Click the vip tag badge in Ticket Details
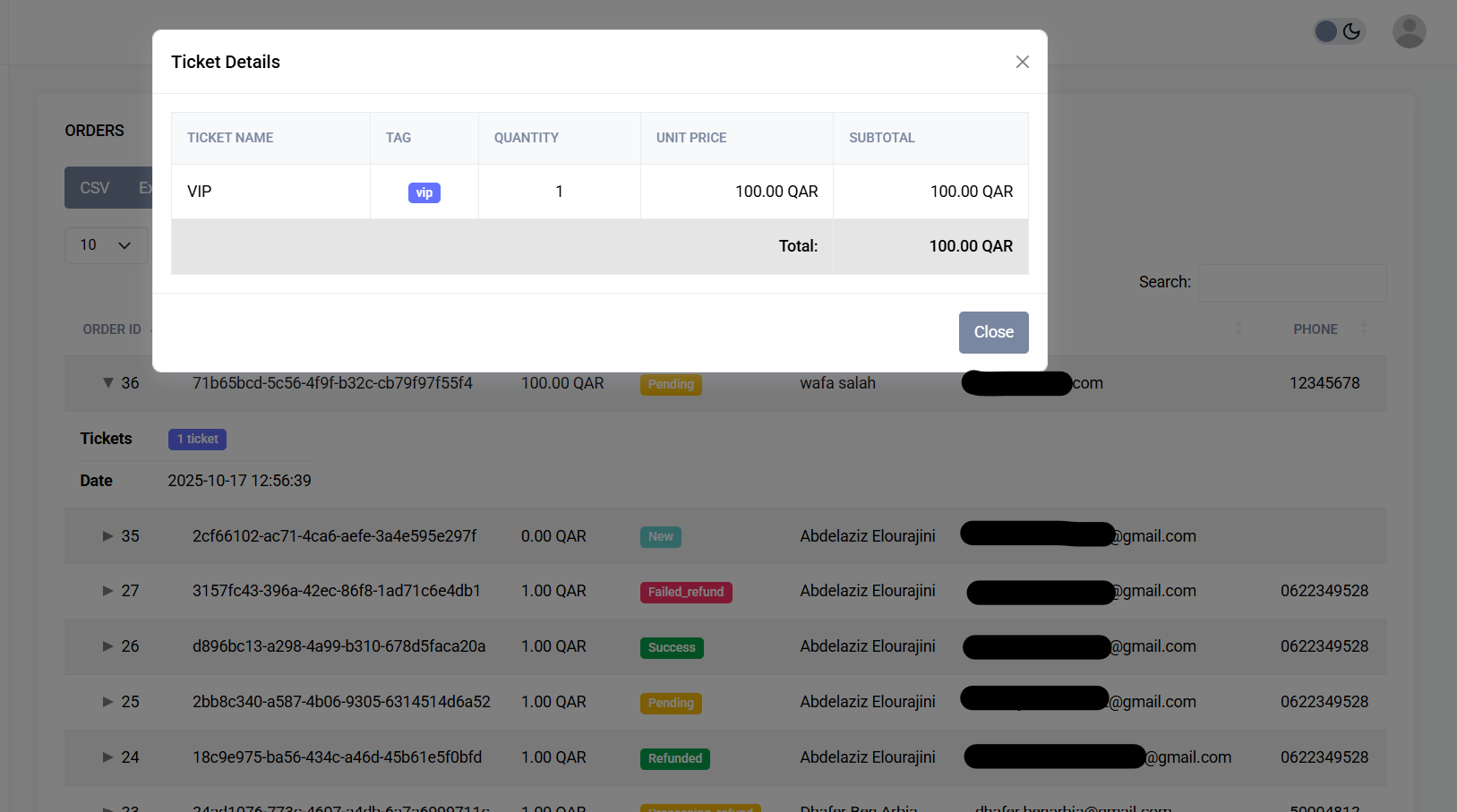This screenshot has height=812, width=1457. point(424,192)
